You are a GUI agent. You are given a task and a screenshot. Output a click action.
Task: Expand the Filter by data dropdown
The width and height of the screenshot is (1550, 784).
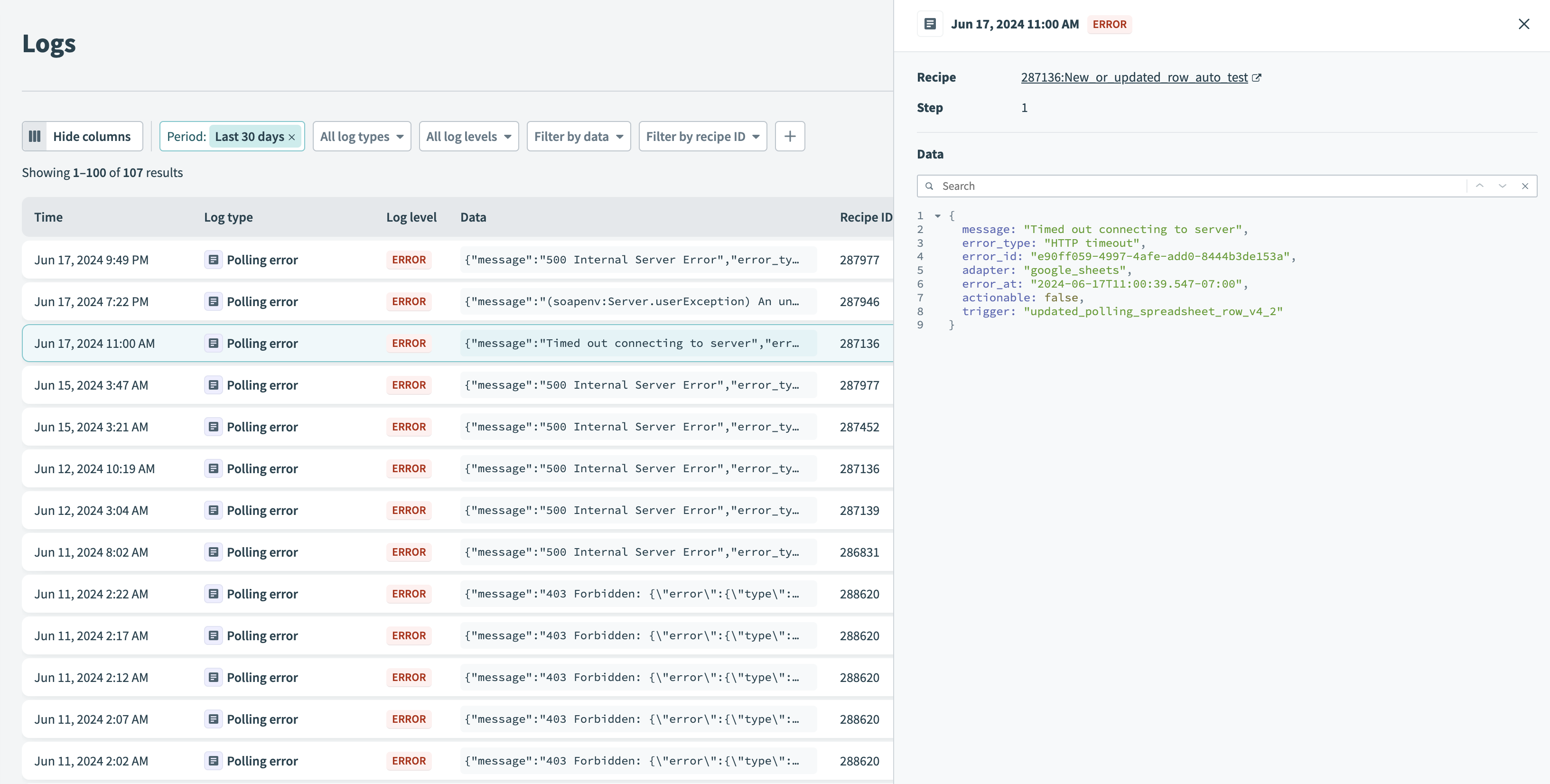pos(578,137)
